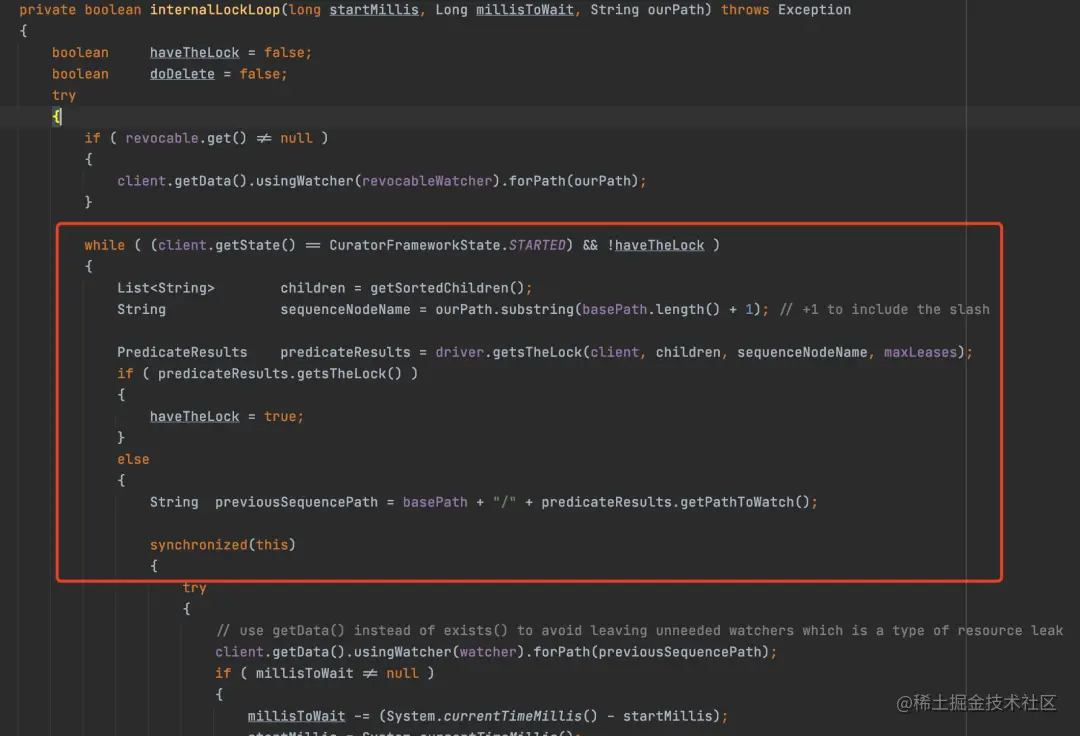Click the 'throws Exception' clause
Image resolution: width=1080 pixels, height=736 pixels.
[x=786, y=10]
